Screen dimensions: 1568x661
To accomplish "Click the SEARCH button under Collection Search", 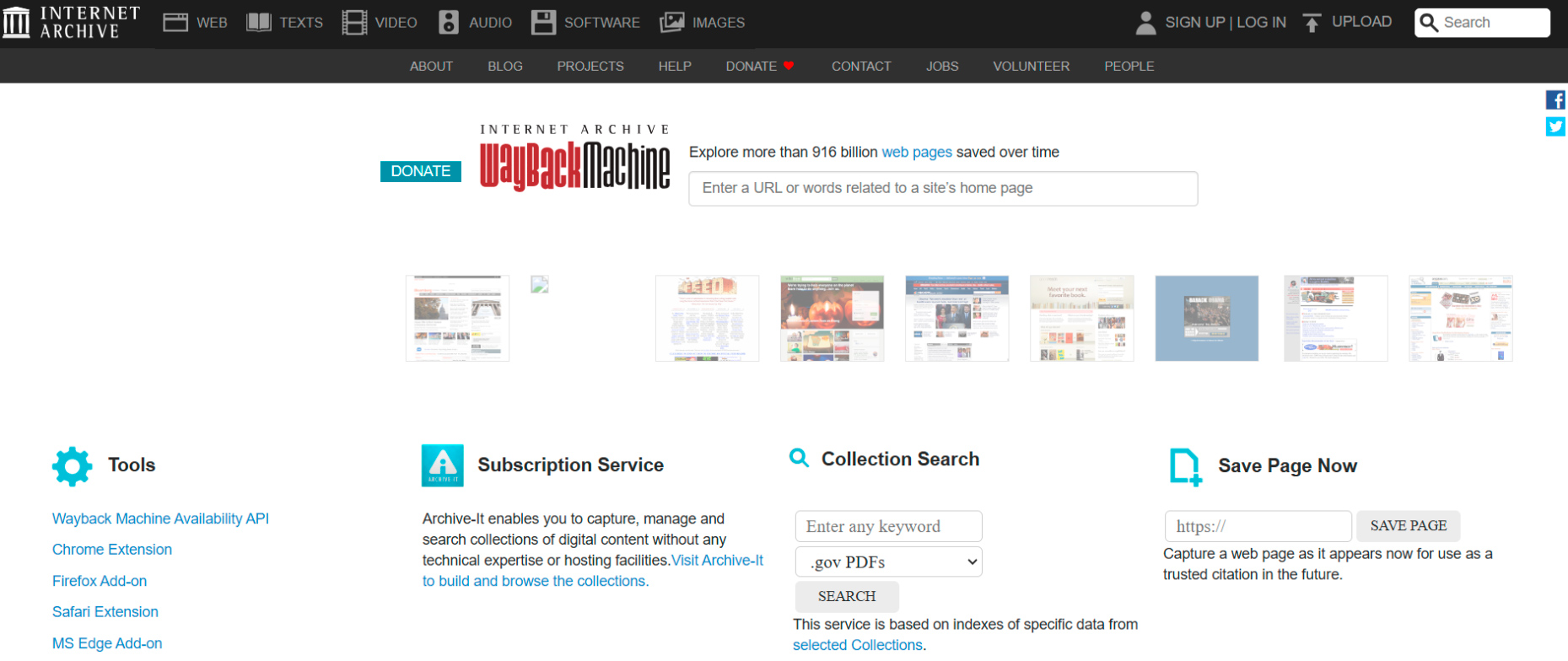I will (x=847, y=597).
